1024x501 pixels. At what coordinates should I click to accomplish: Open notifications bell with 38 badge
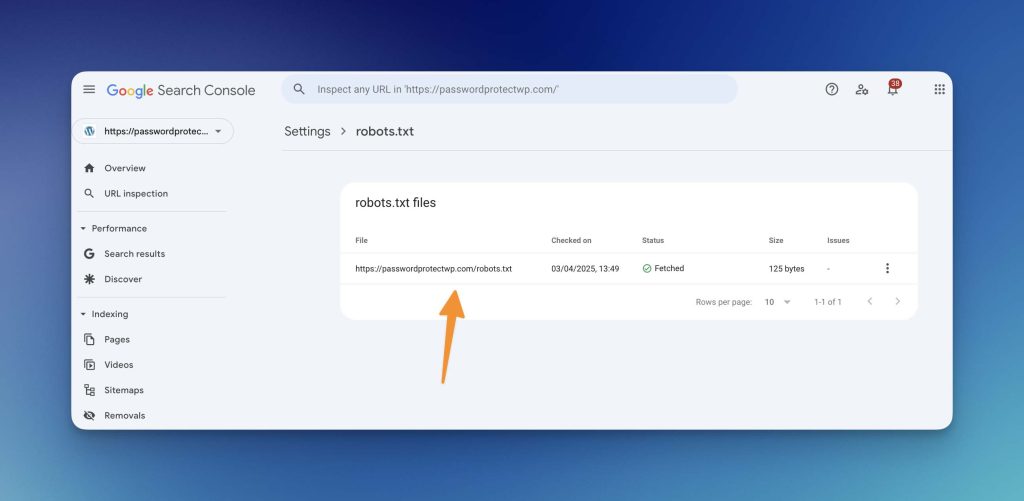[x=893, y=88]
